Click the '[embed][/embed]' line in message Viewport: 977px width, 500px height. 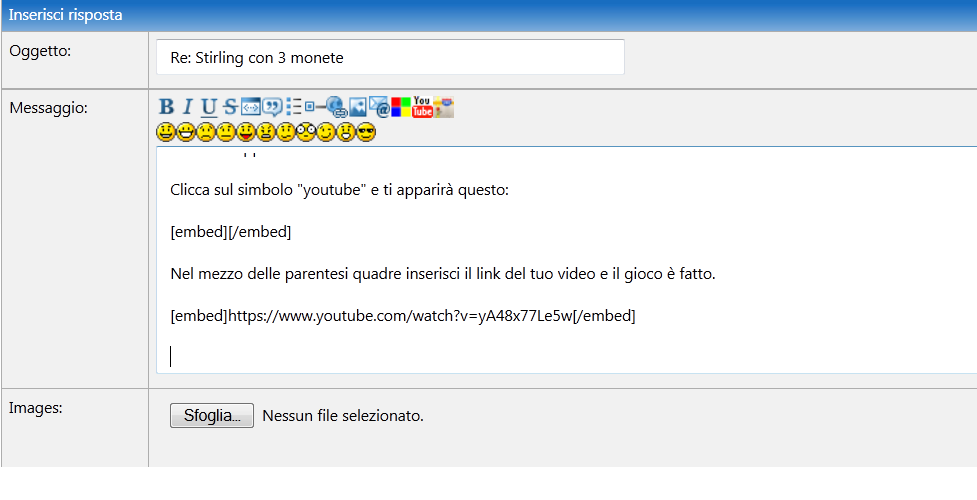[231, 232]
